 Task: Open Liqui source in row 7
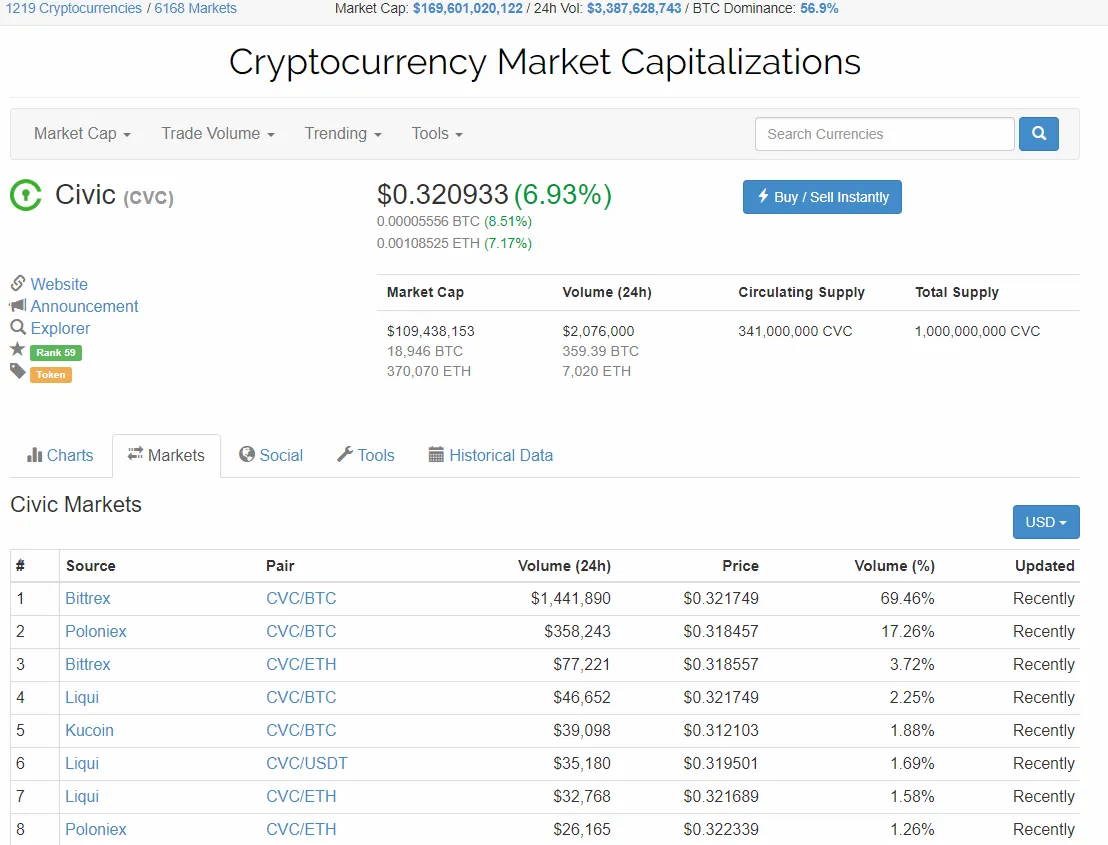[x=82, y=796]
